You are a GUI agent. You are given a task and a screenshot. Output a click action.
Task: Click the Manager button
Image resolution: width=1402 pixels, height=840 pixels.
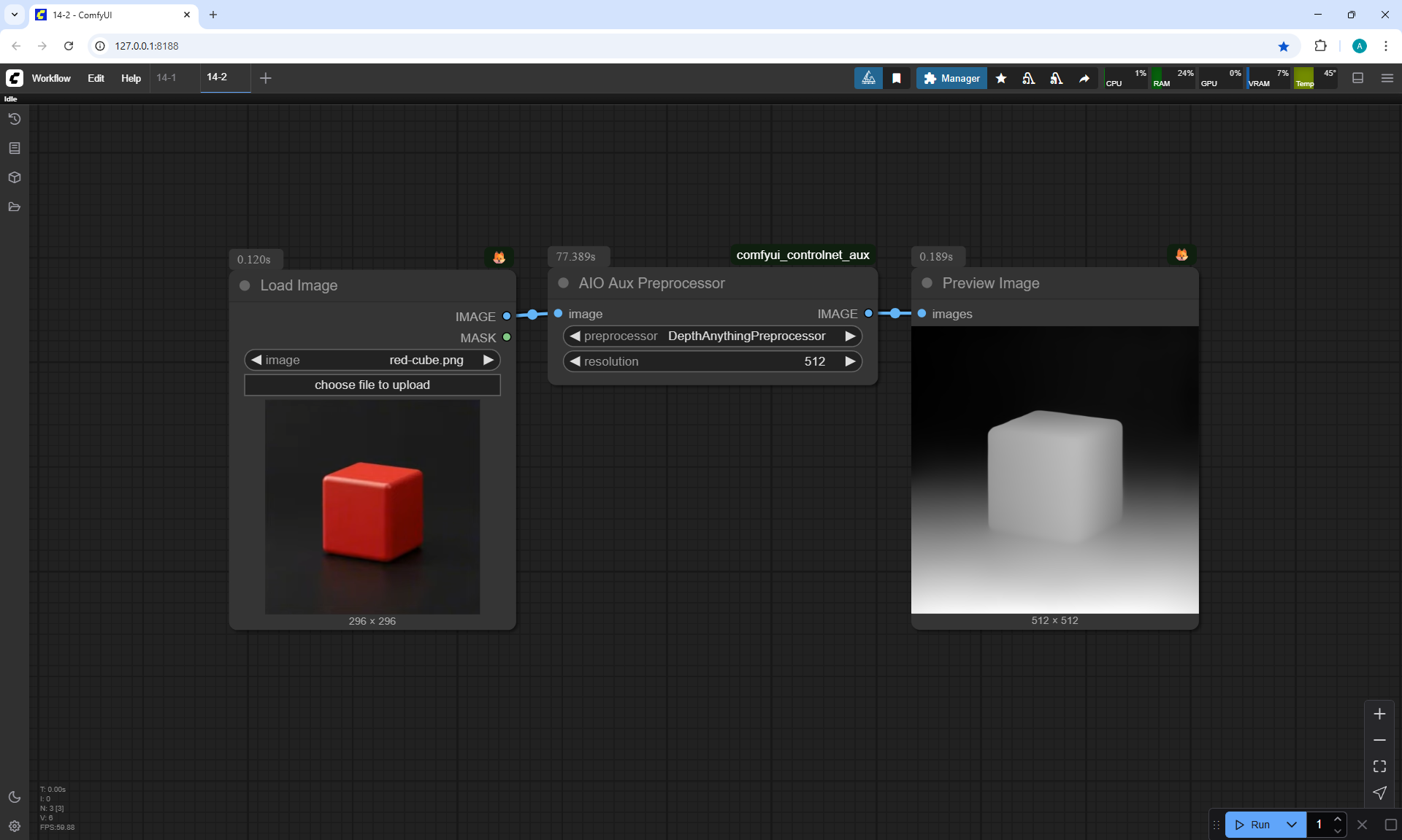coord(951,78)
